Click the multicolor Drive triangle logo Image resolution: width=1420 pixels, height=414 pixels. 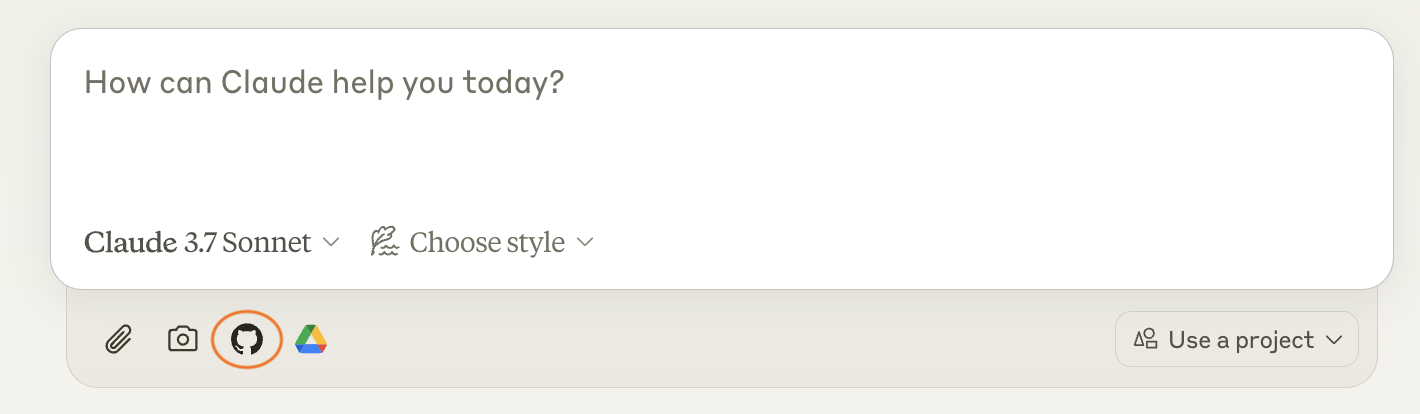click(311, 340)
